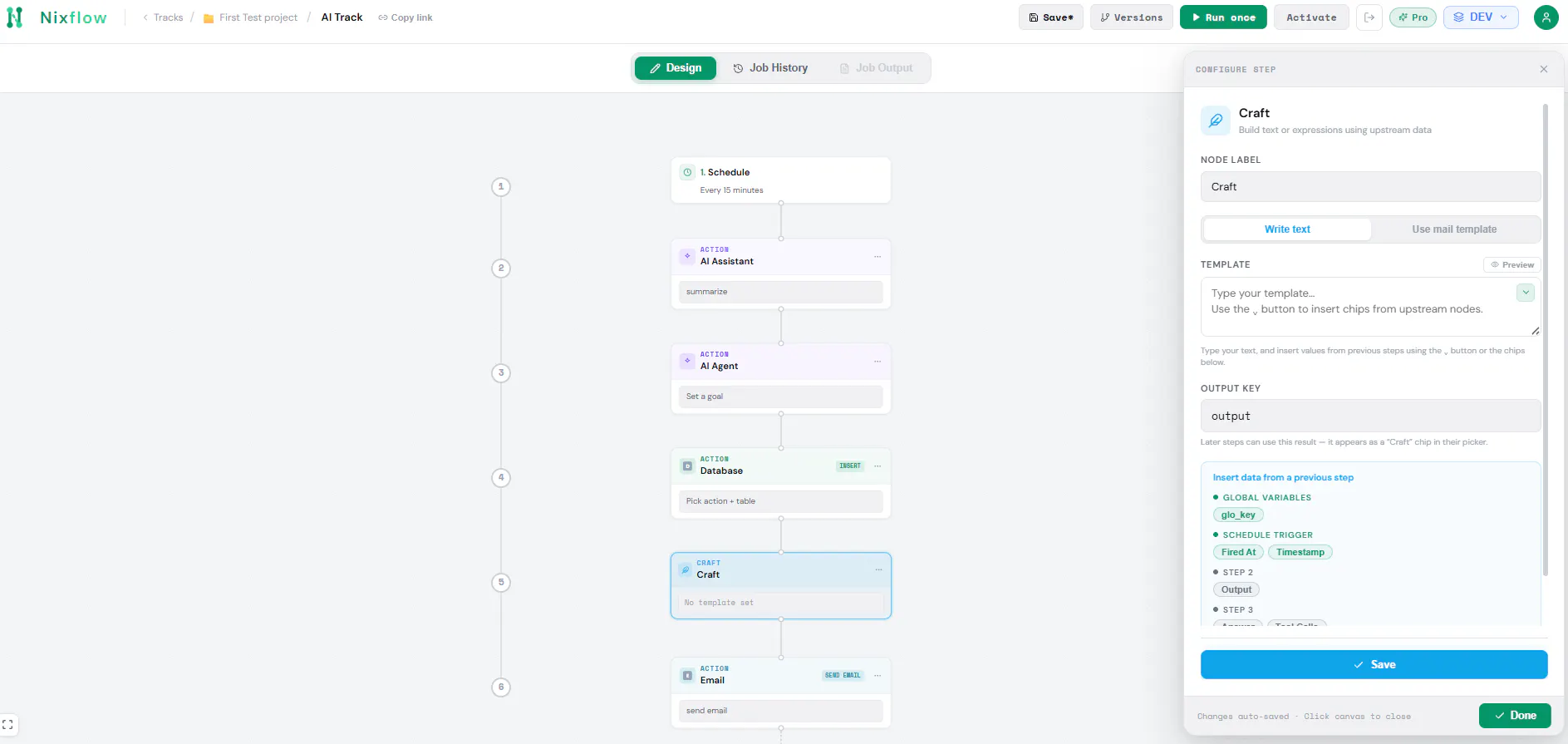Insert the Step 2 Output chip
The width and height of the screenshot is (1568, 744).
(1236, 590)
